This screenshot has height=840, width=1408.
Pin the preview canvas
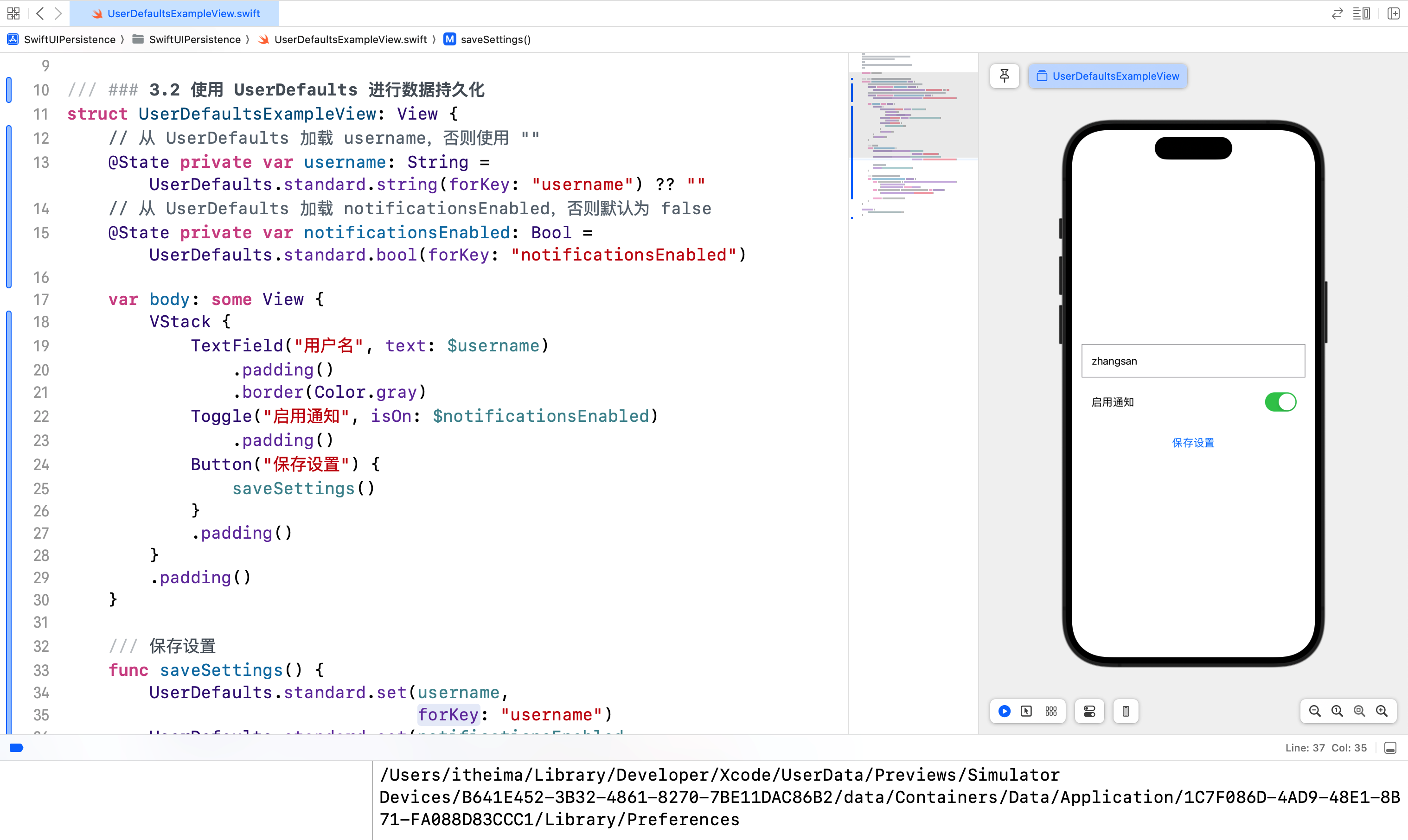[1005, 76]
